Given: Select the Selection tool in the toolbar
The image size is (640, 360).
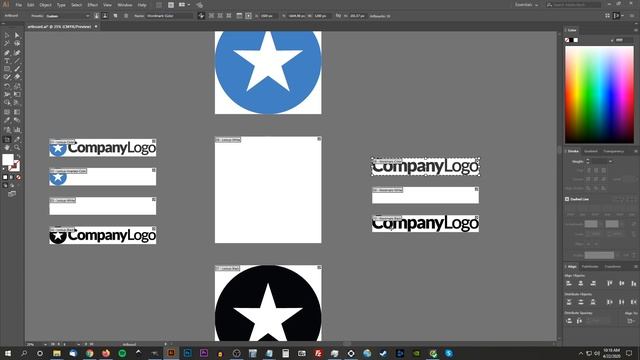Looking at the screenshot, I should tap(7, 36).
